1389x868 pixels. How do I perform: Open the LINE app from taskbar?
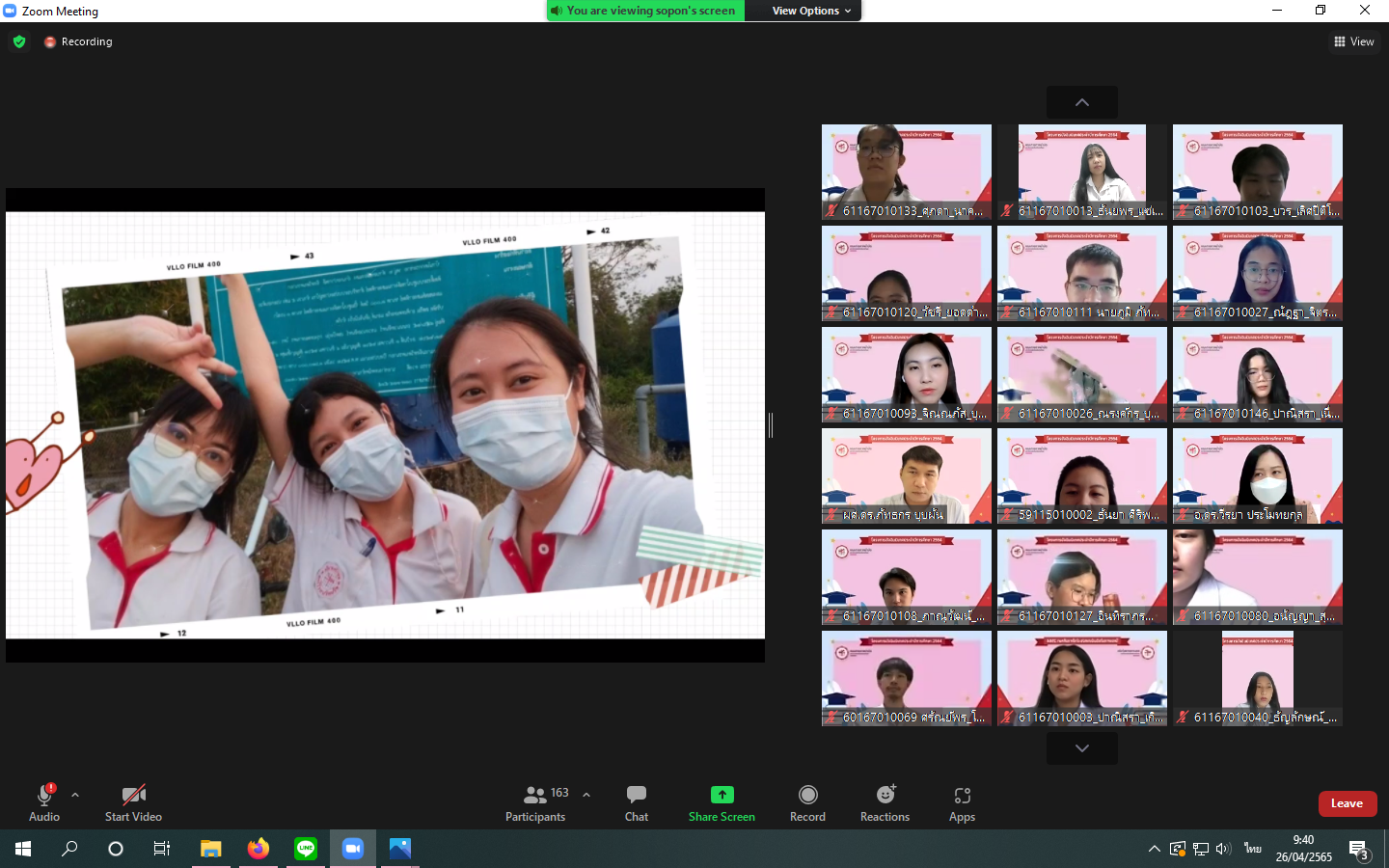(306, 849)
